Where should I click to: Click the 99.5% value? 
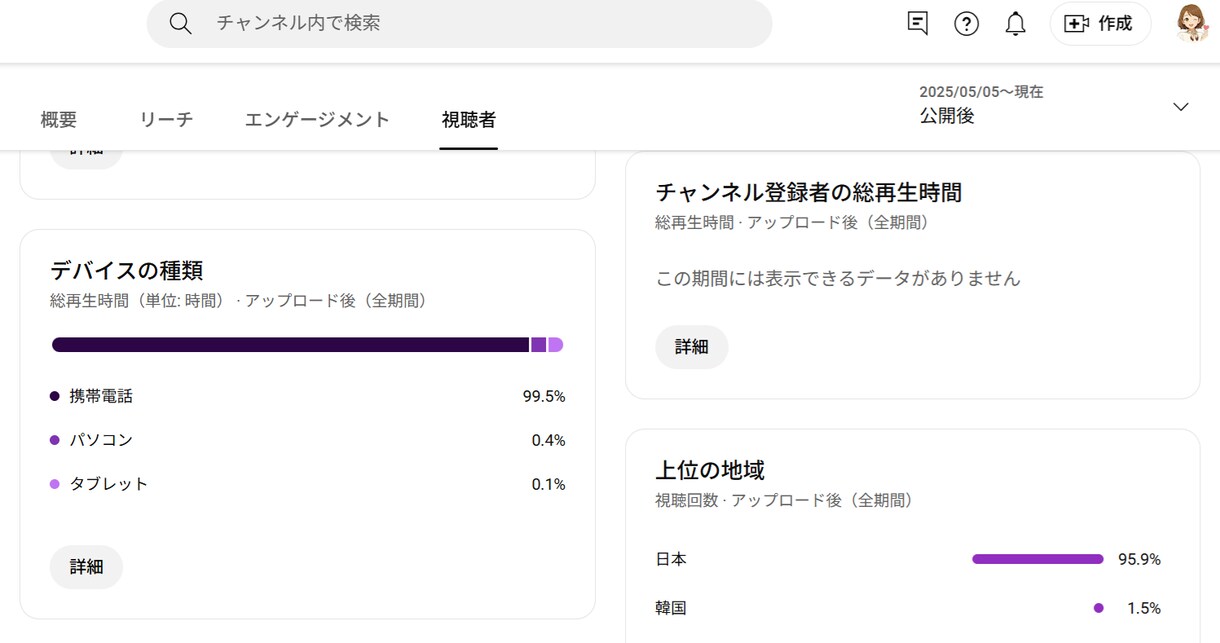[x=544, y=396]
